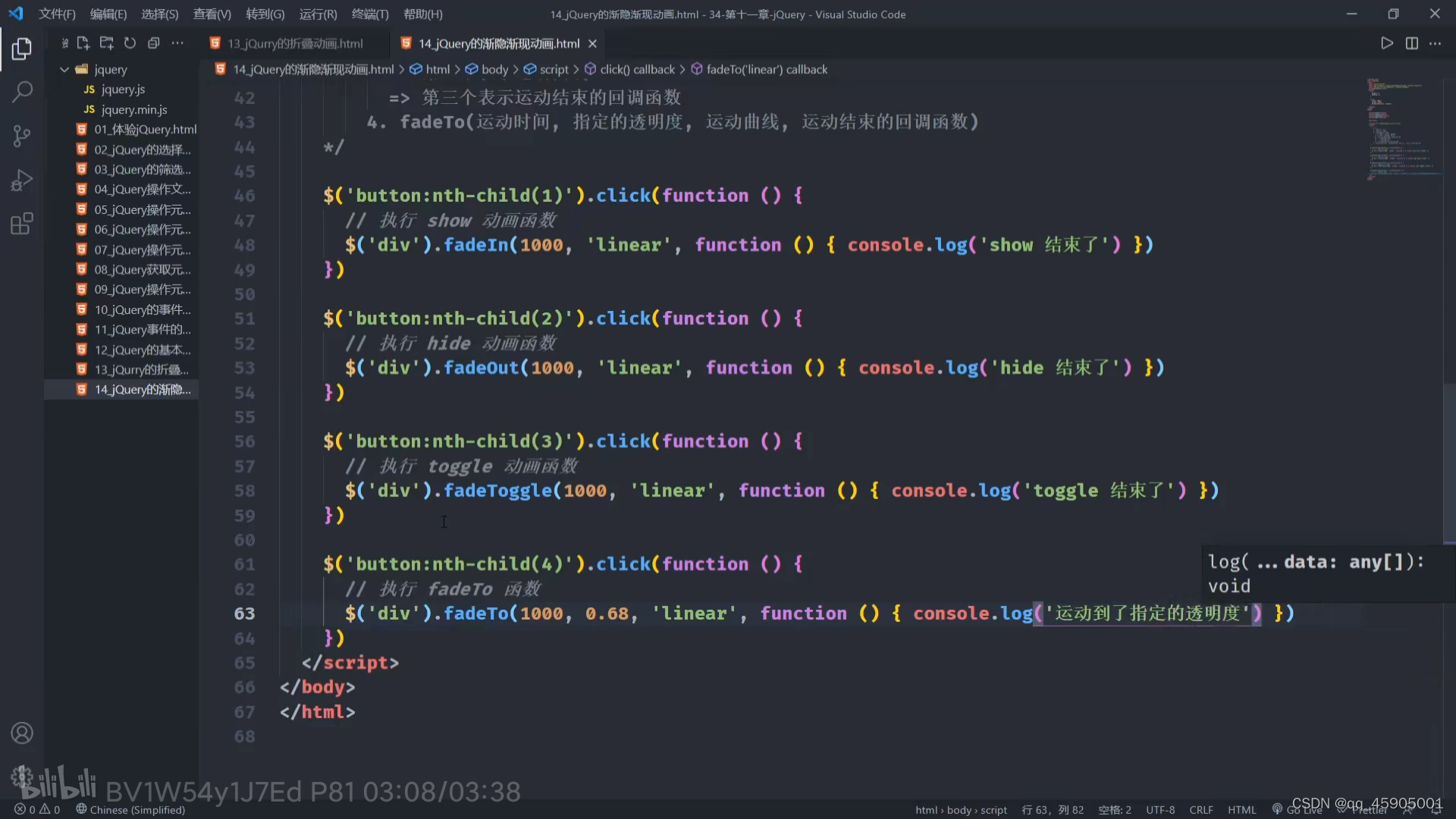The height and width of the screenshot is (819, 1456).
Task: Open the Run and Debug view
Action: [22, 180]
